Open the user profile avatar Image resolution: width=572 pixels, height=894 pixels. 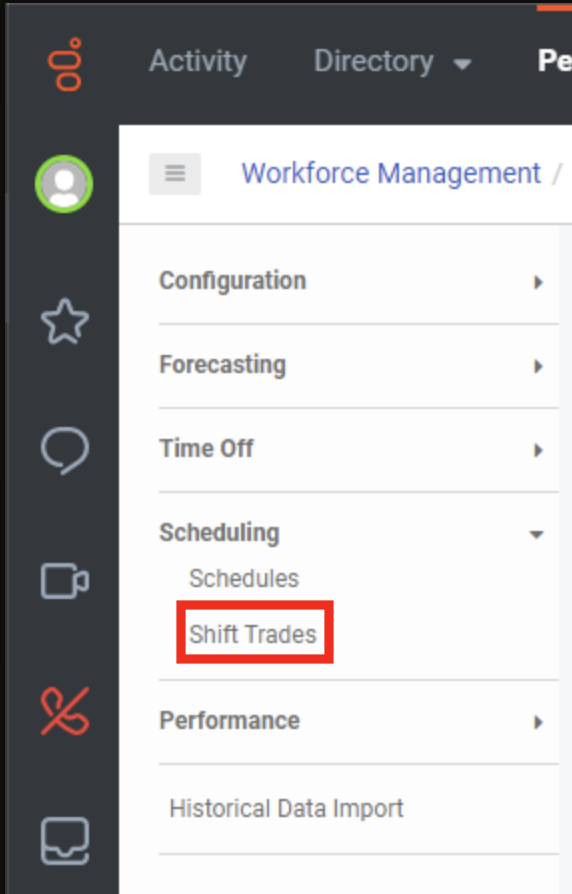pos(64,184)
